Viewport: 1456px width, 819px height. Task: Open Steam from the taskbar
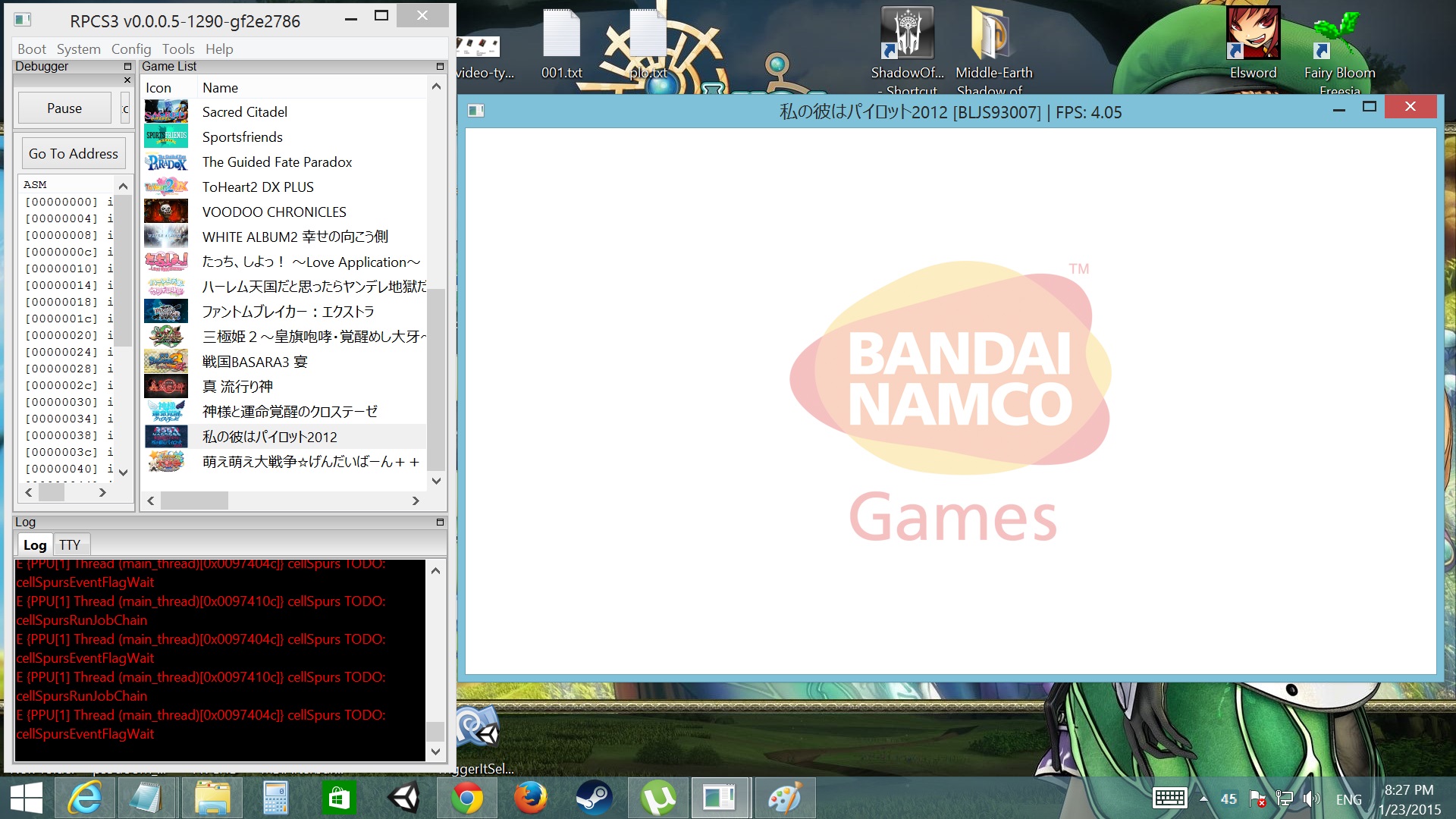pyautogui.click(x=594, y=798)
